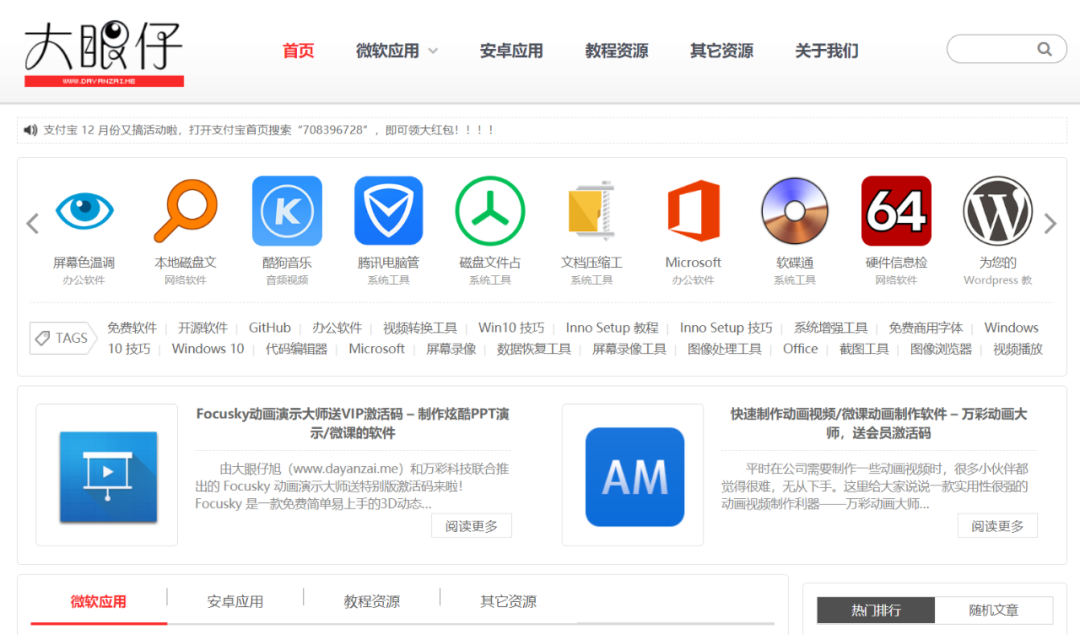Open the 首页 menu item
The width and height of the screenshot is (1080, 635).
tap(298, 50)
